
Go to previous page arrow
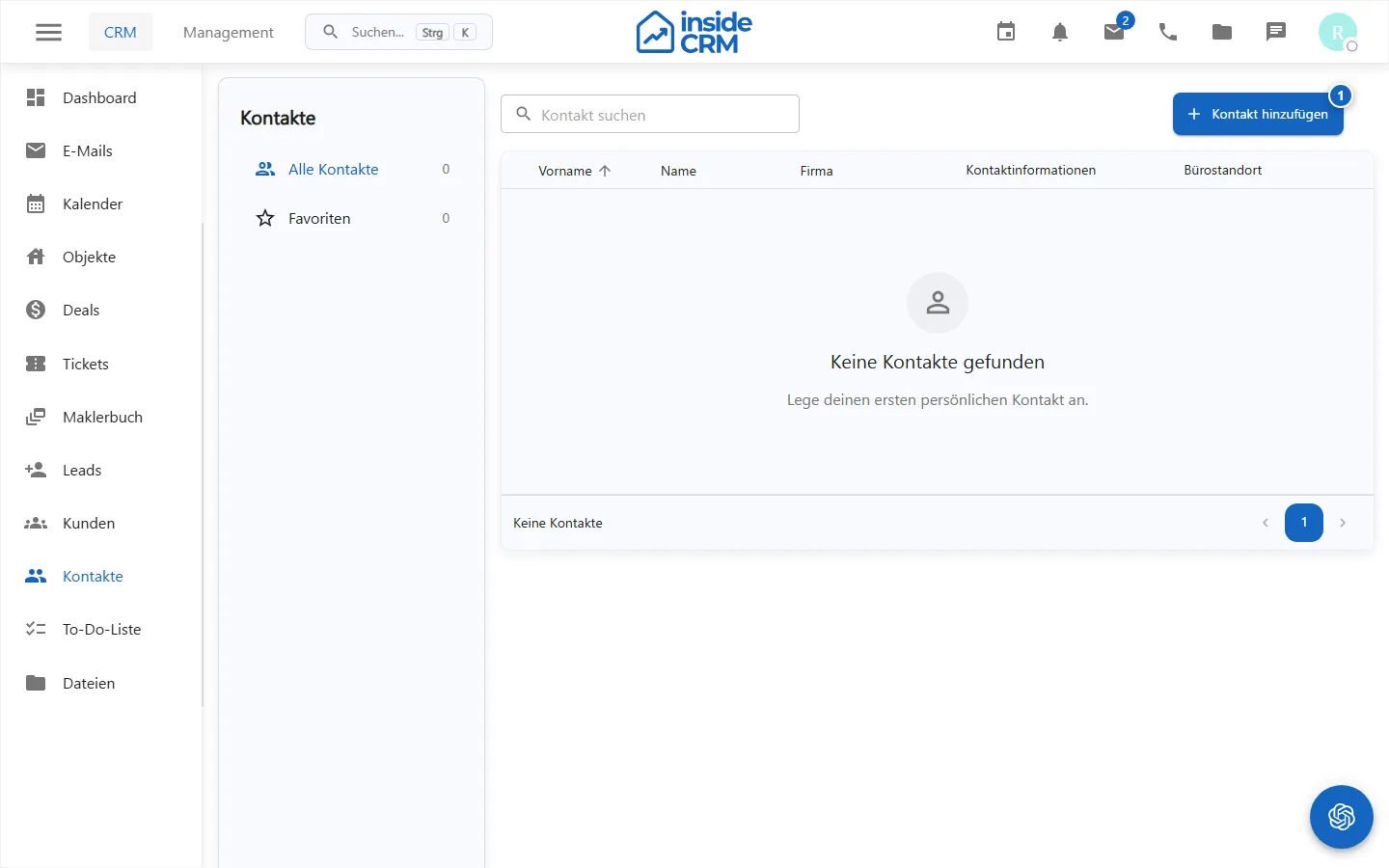1266,523
